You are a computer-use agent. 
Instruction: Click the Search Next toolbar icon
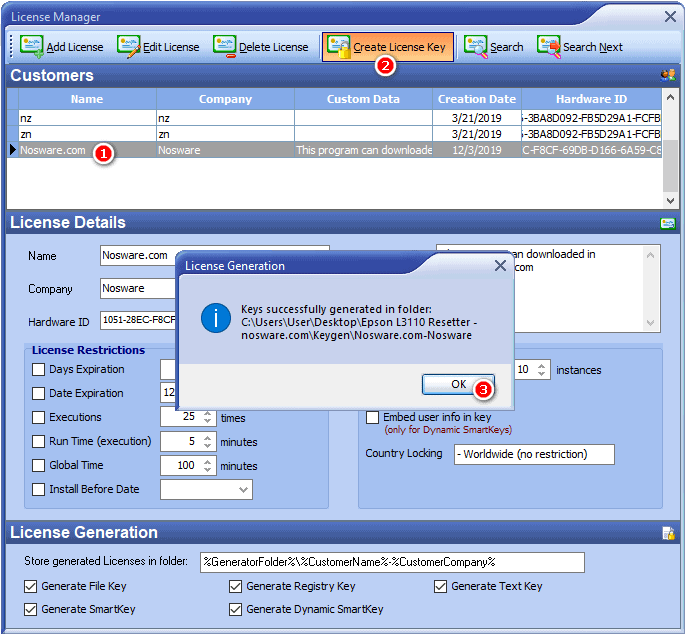pos(549,47)
